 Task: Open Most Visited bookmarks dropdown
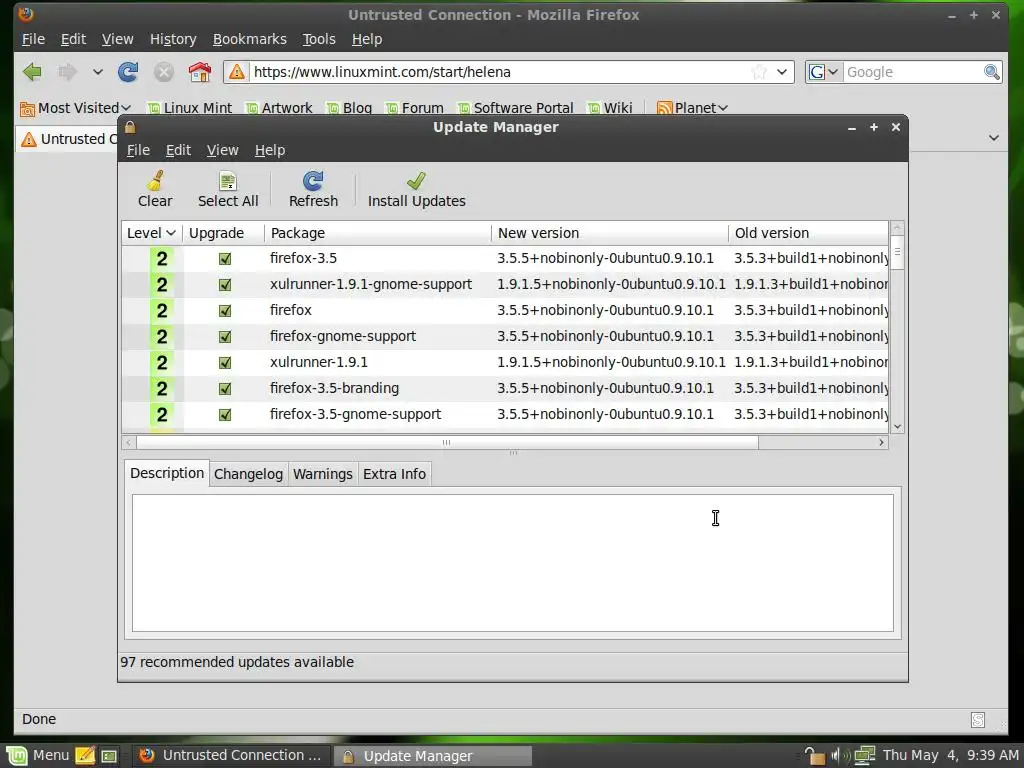click(x=76, y=108)
